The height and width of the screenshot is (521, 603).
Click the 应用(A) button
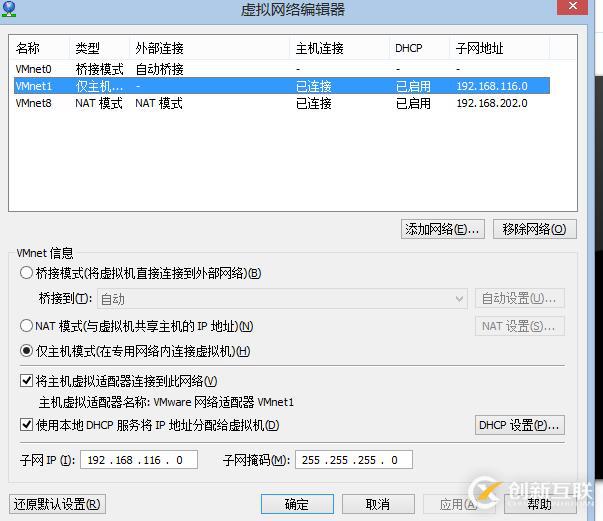(458, 504)
